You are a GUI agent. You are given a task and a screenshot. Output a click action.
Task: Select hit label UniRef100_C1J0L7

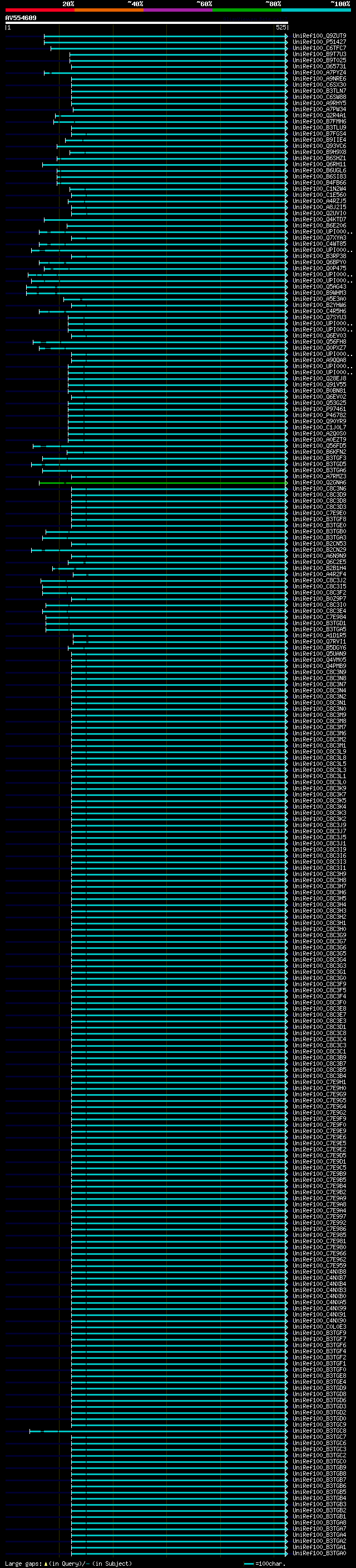(319, 427)
